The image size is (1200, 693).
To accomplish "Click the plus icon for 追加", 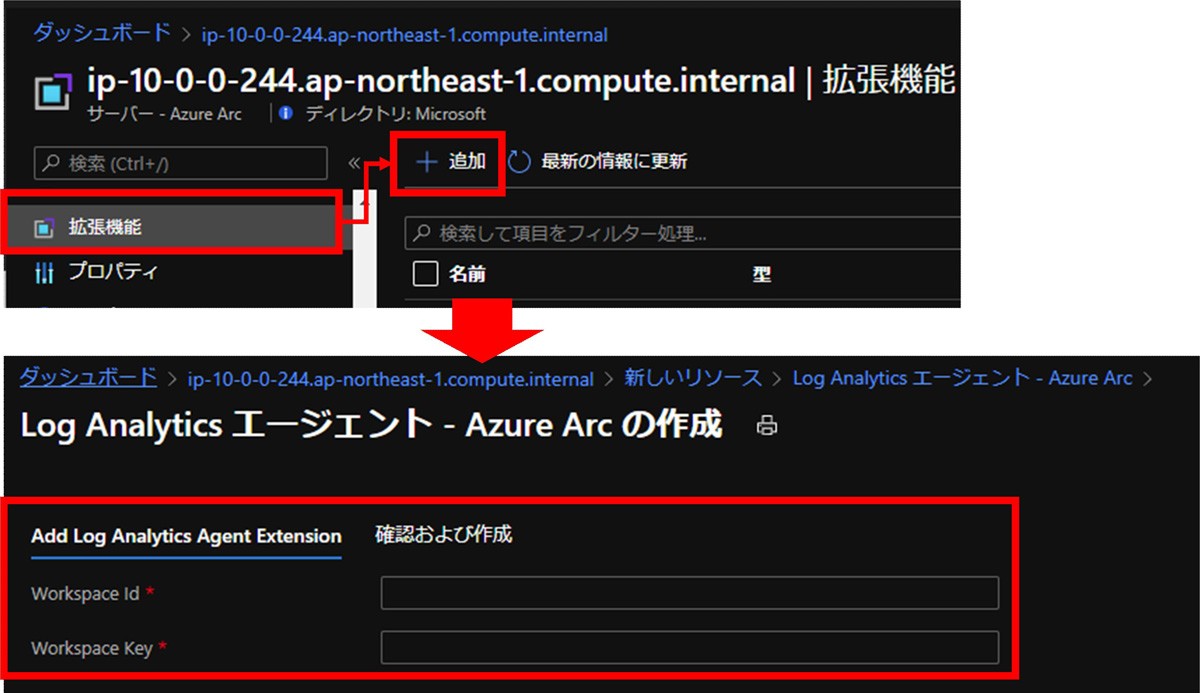I will pyautogui.click(x=427, y=161).
